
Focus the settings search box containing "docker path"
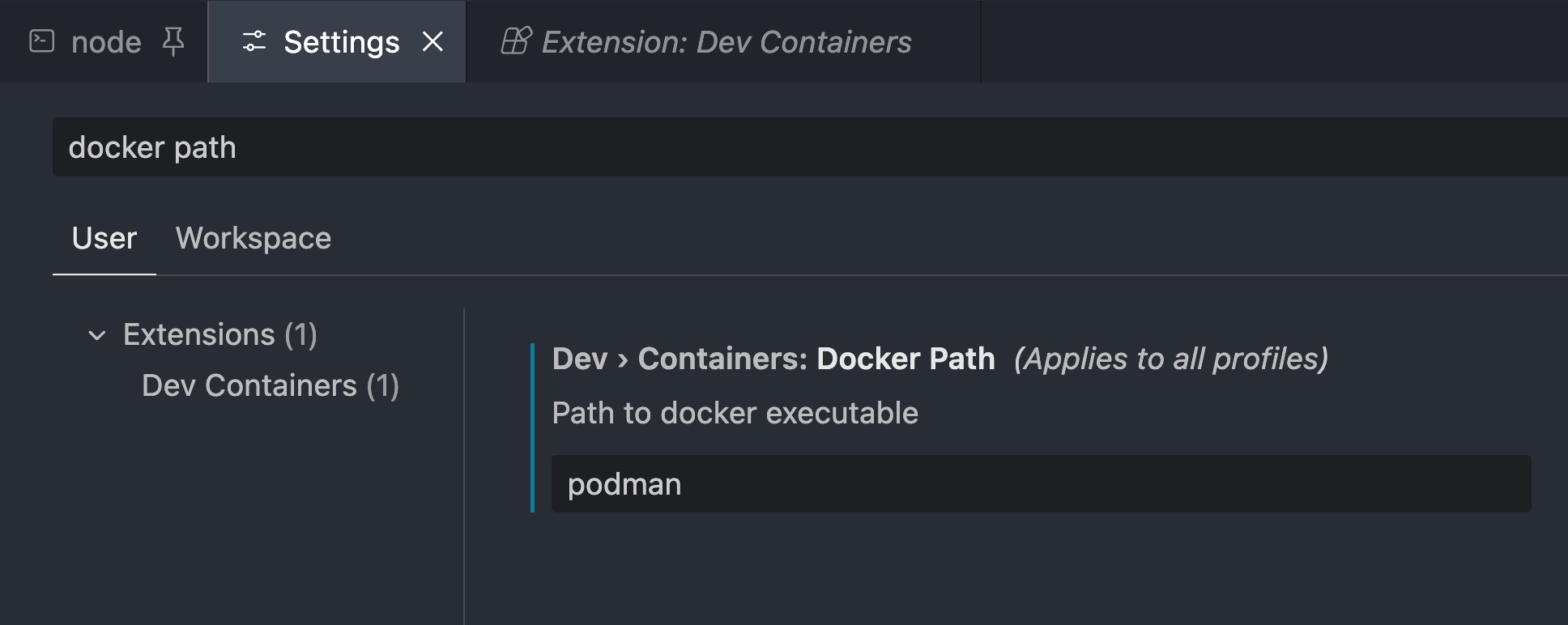click(729, 147)
